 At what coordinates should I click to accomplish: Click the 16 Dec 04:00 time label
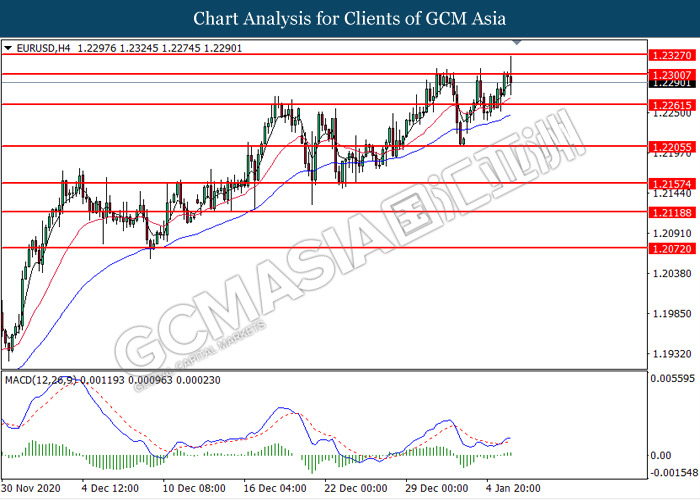(x=275, y=488)
